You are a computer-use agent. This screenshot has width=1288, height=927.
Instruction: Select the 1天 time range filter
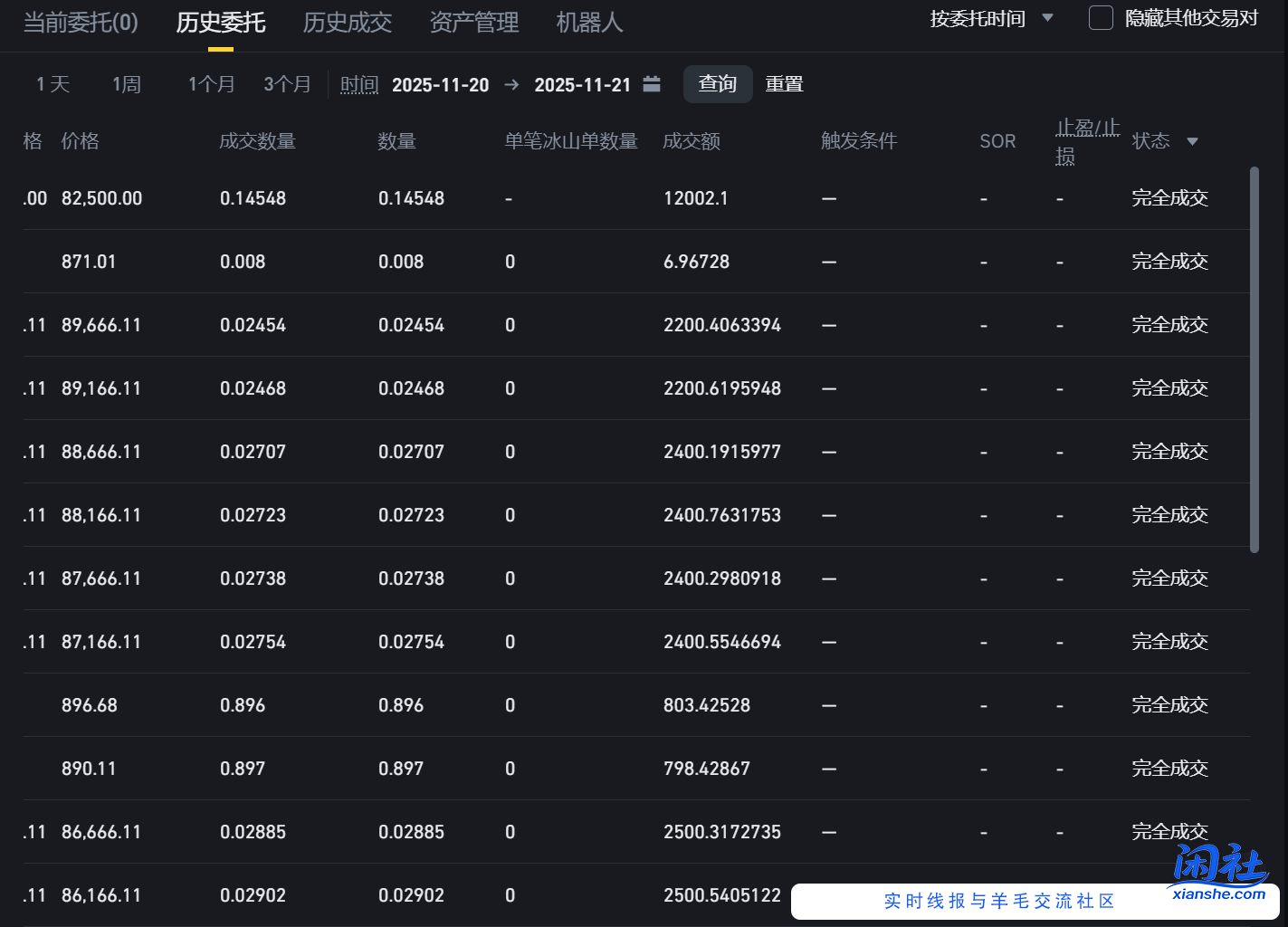pyautogui.click(x=52, y=83)
